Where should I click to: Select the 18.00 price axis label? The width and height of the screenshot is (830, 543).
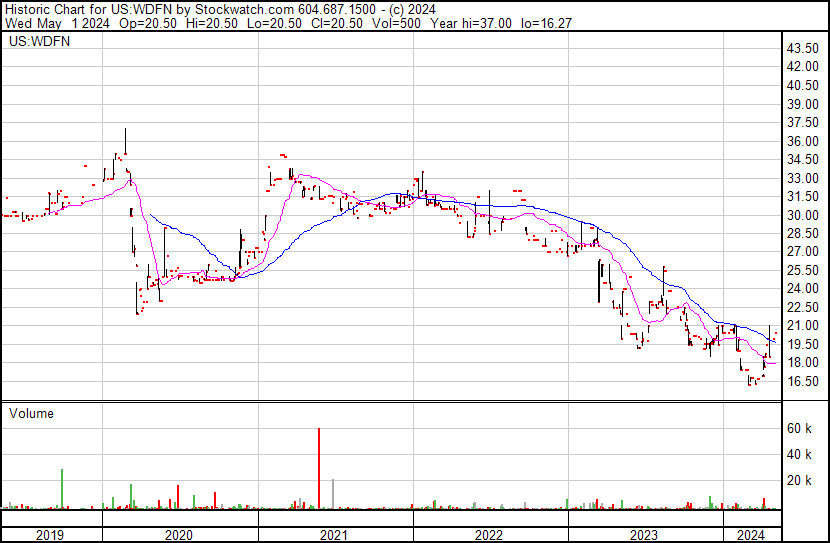[x=802, y=363]
